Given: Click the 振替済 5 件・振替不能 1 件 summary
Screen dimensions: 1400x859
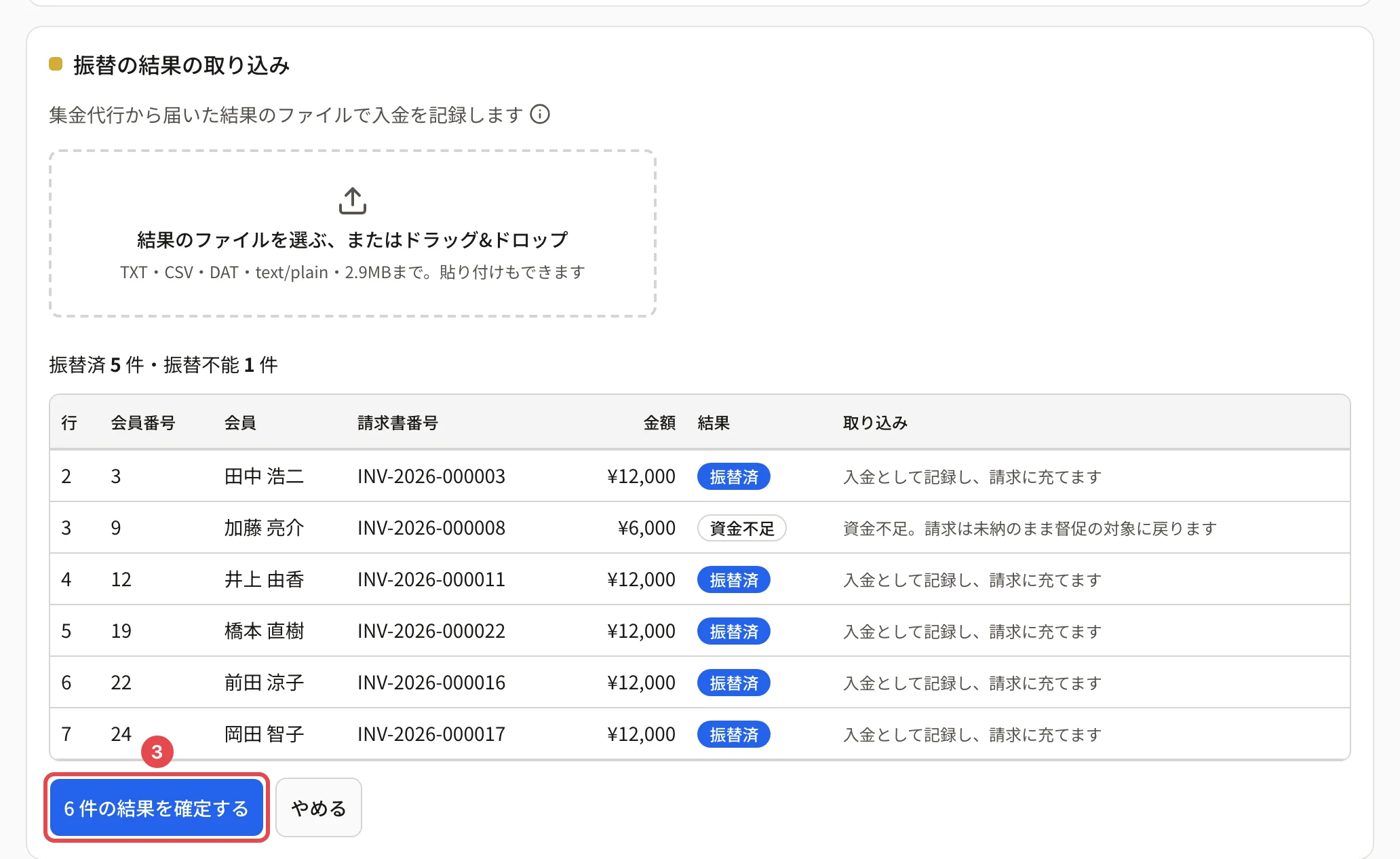Looking at the screenshot, I should (163, 365).
